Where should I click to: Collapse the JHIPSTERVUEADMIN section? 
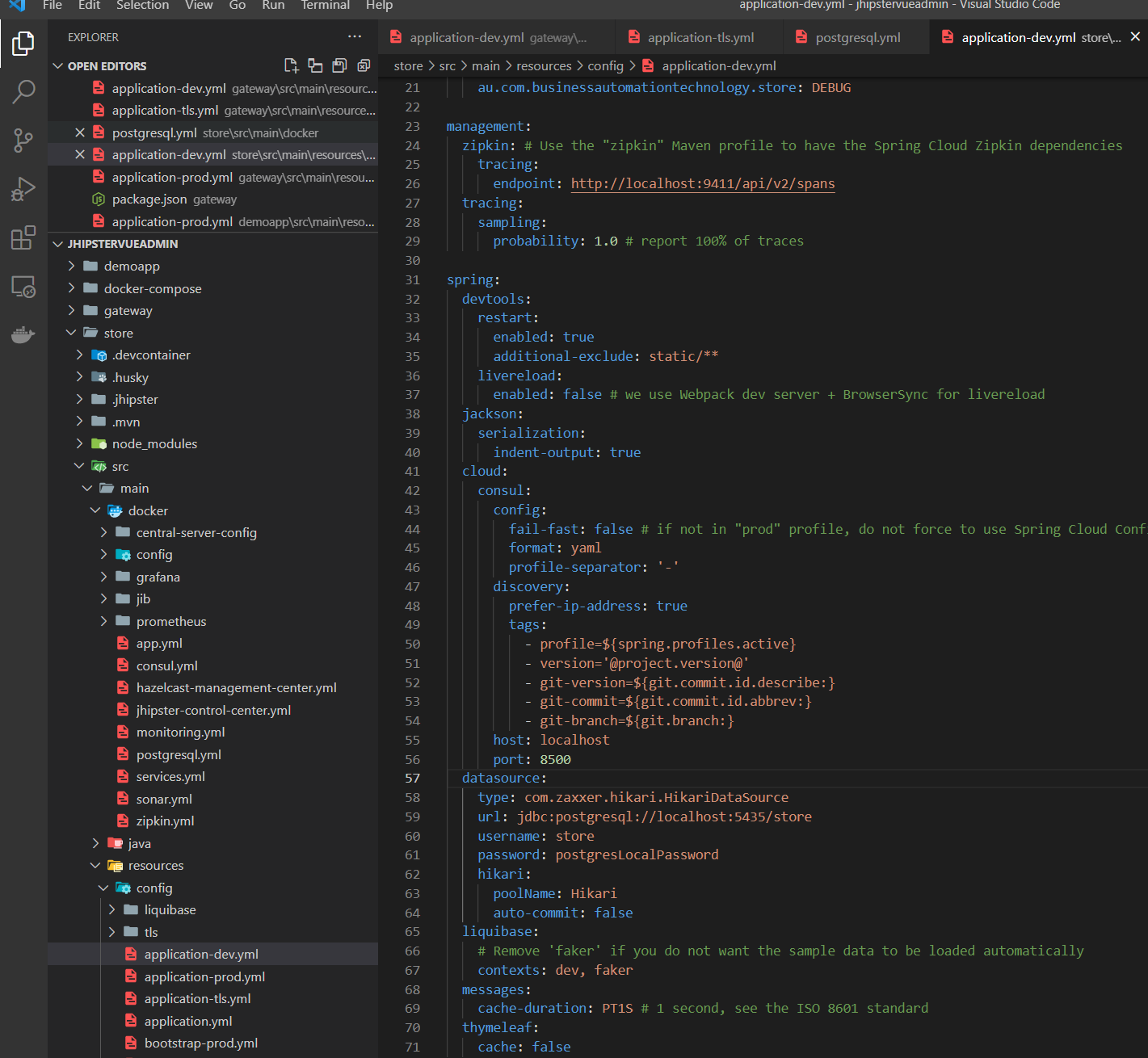(x=58, y=243)
